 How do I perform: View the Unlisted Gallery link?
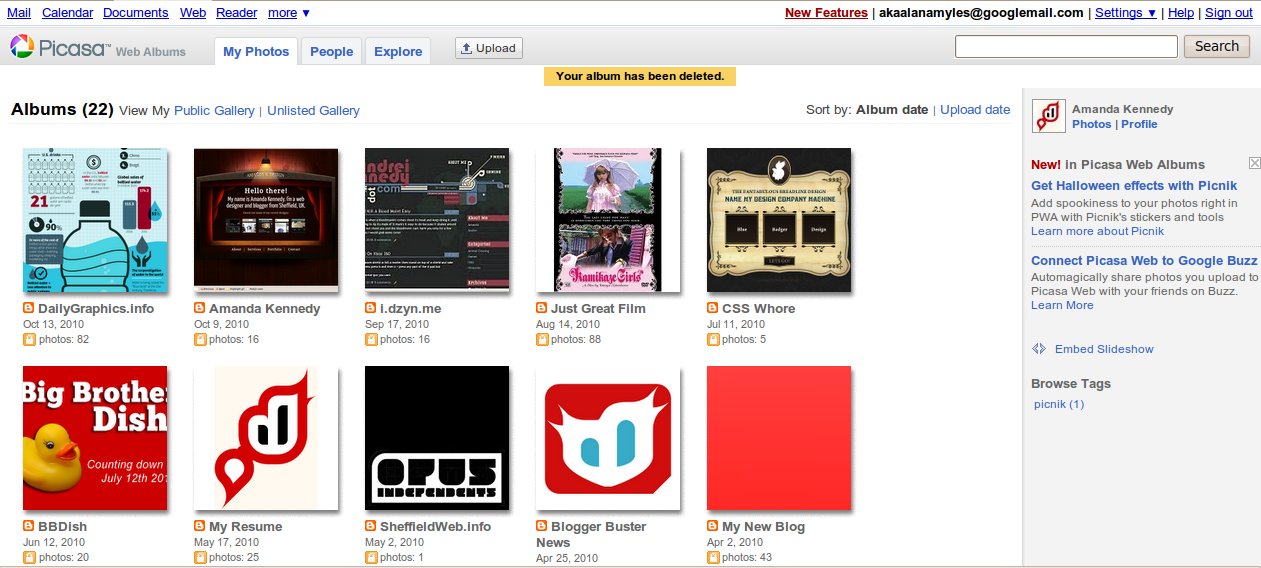(313, 111)
